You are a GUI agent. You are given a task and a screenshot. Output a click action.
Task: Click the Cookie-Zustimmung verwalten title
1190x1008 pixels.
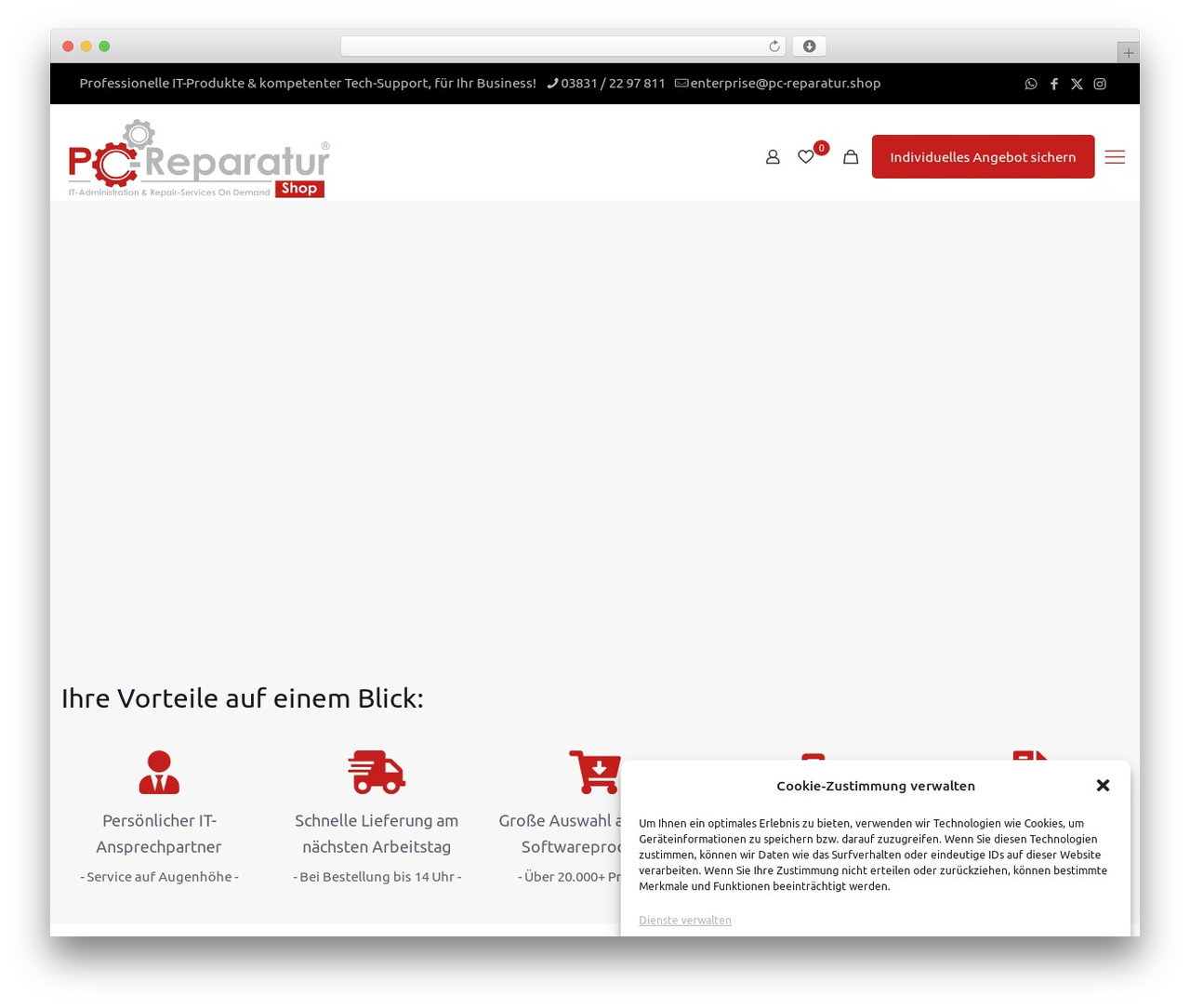[876, 786]
